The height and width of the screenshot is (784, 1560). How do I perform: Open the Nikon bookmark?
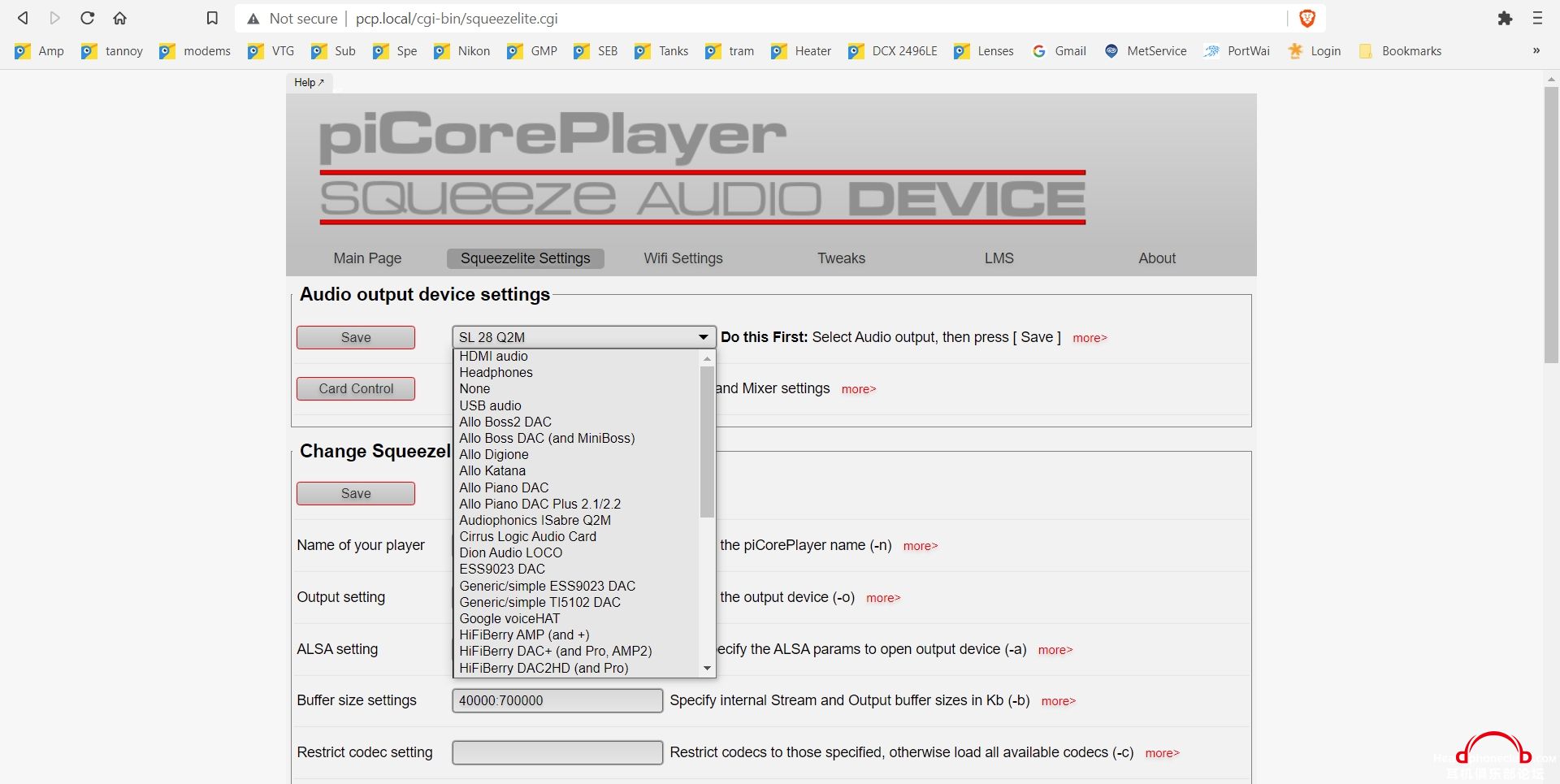tap(462, 51)
